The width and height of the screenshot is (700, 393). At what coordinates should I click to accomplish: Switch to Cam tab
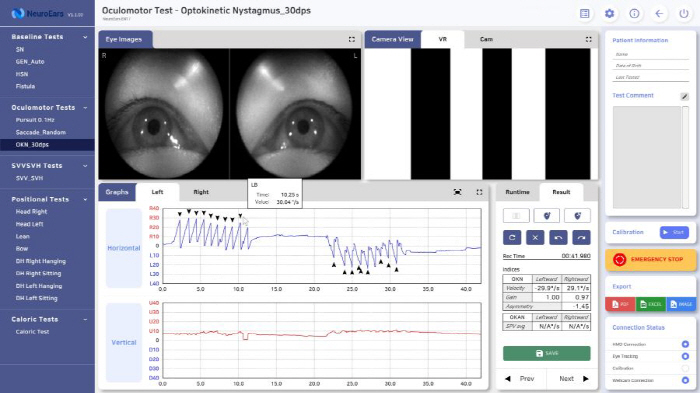coord(486,39)
